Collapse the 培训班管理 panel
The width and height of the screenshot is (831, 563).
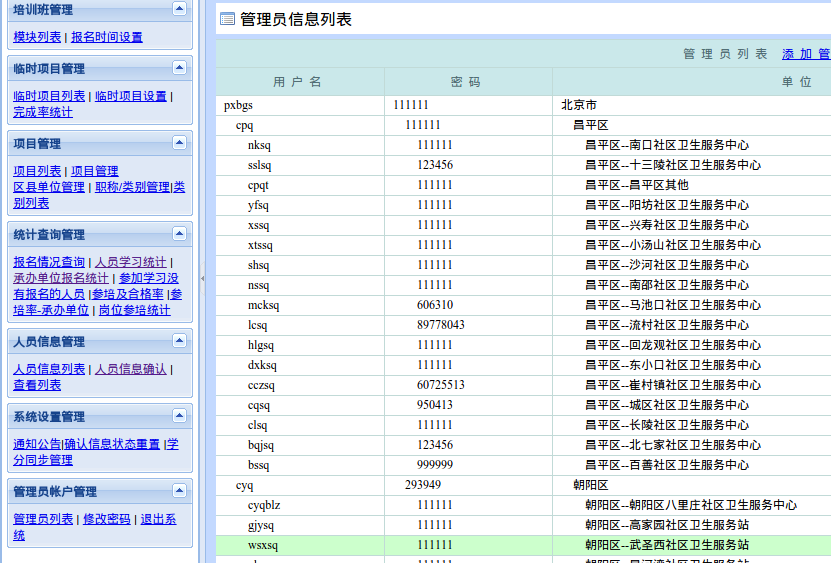[x=179, y=8]
